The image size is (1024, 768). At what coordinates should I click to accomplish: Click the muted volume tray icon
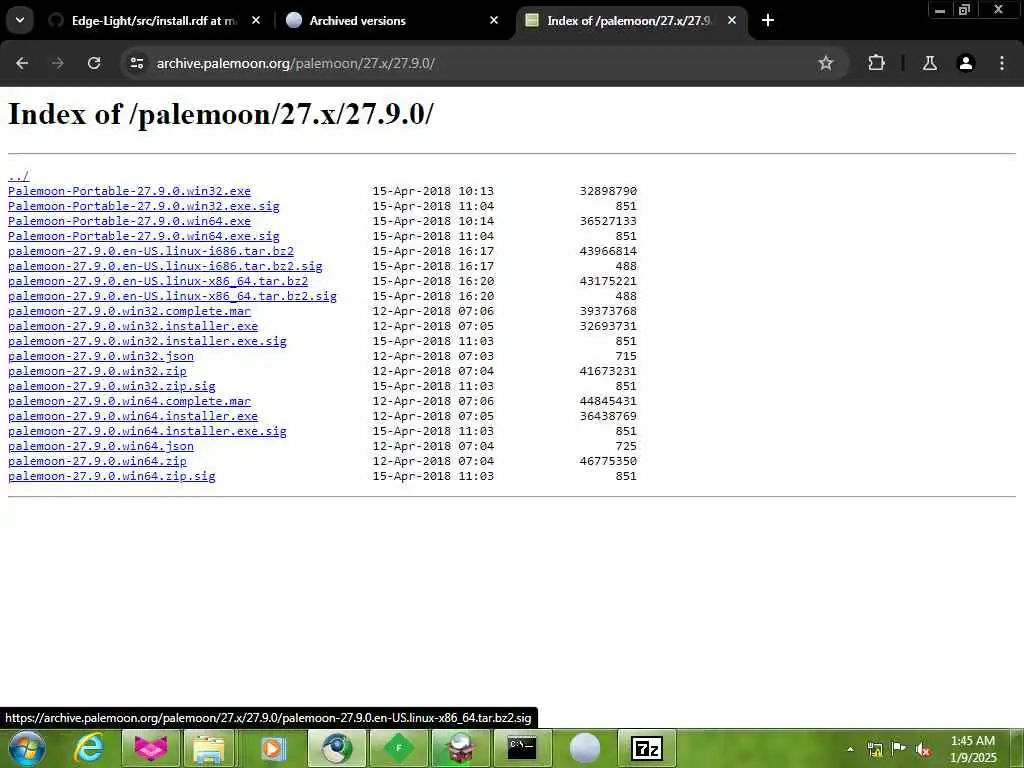click(x=923, y=749)
